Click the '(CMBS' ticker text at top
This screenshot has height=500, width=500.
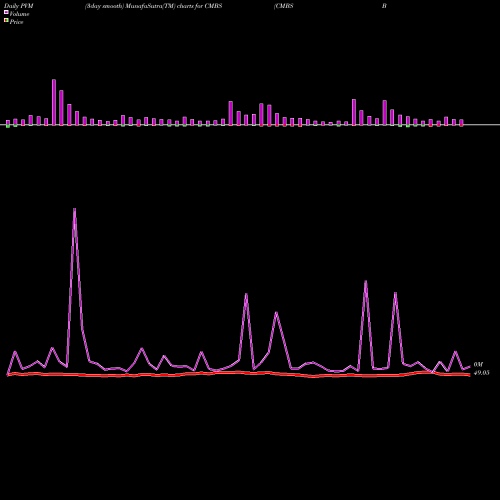coord(284,6)
